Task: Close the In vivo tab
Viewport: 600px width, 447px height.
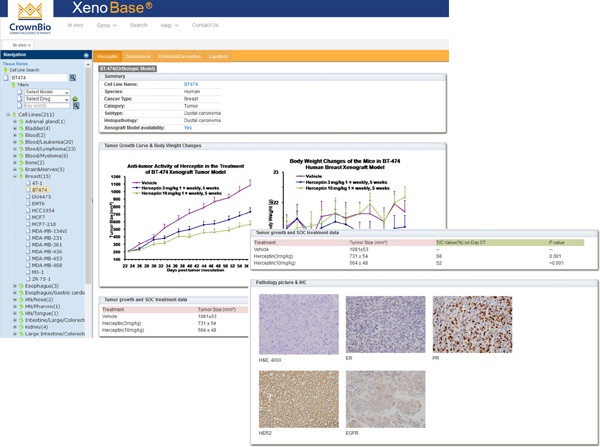Action: coord(30,45)
